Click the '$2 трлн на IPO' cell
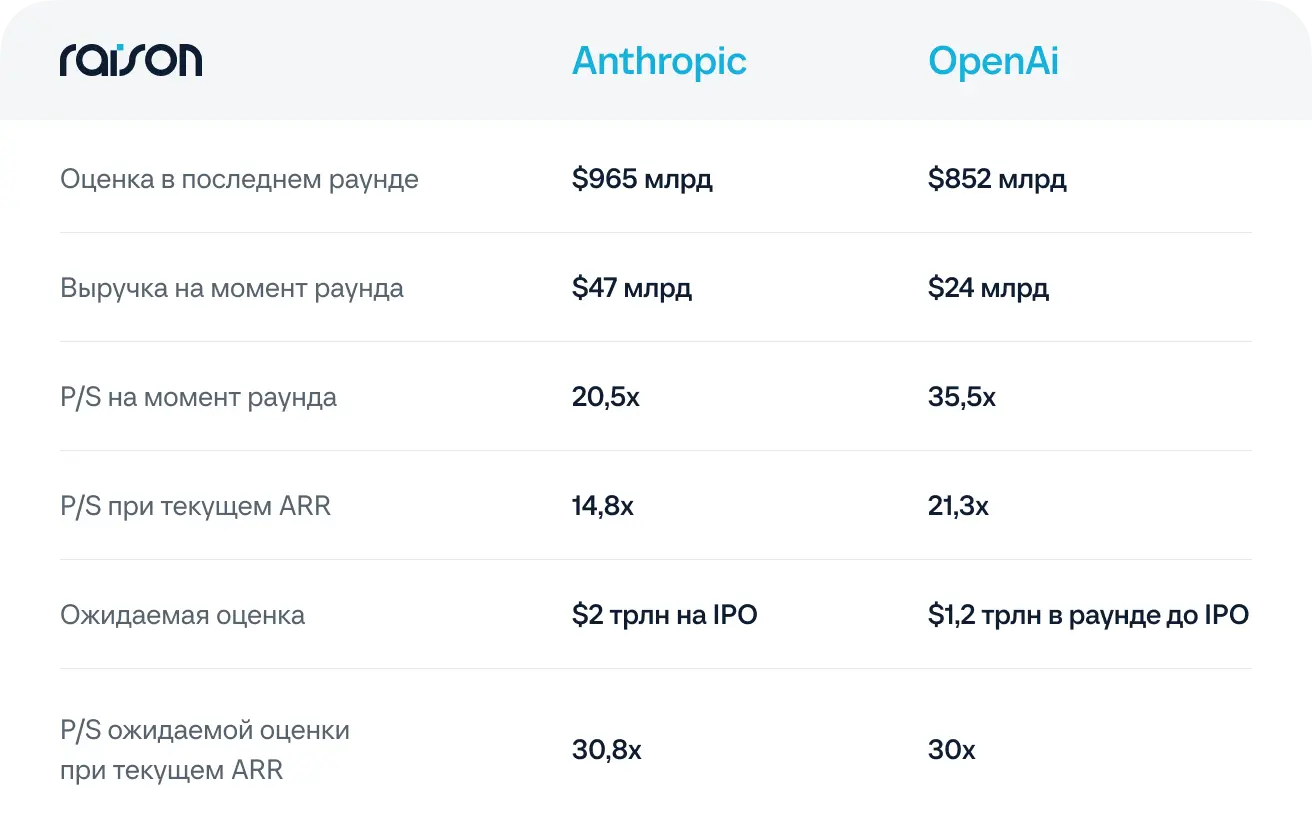The height and width of the screenshot is (833, 1312). (665, 615)
